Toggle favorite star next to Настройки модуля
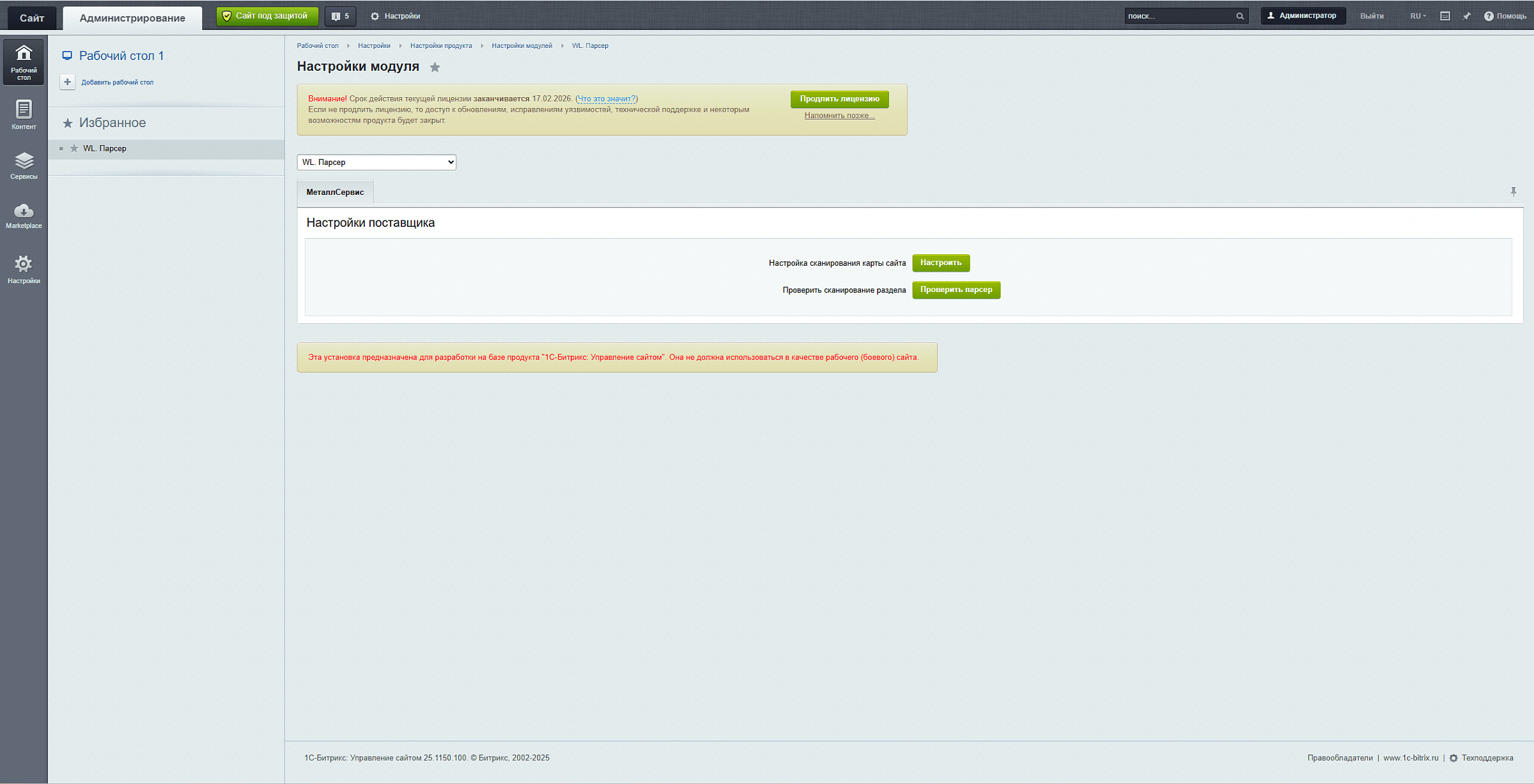This screenshot has width=1534, height=784. [x=435, y=67]
